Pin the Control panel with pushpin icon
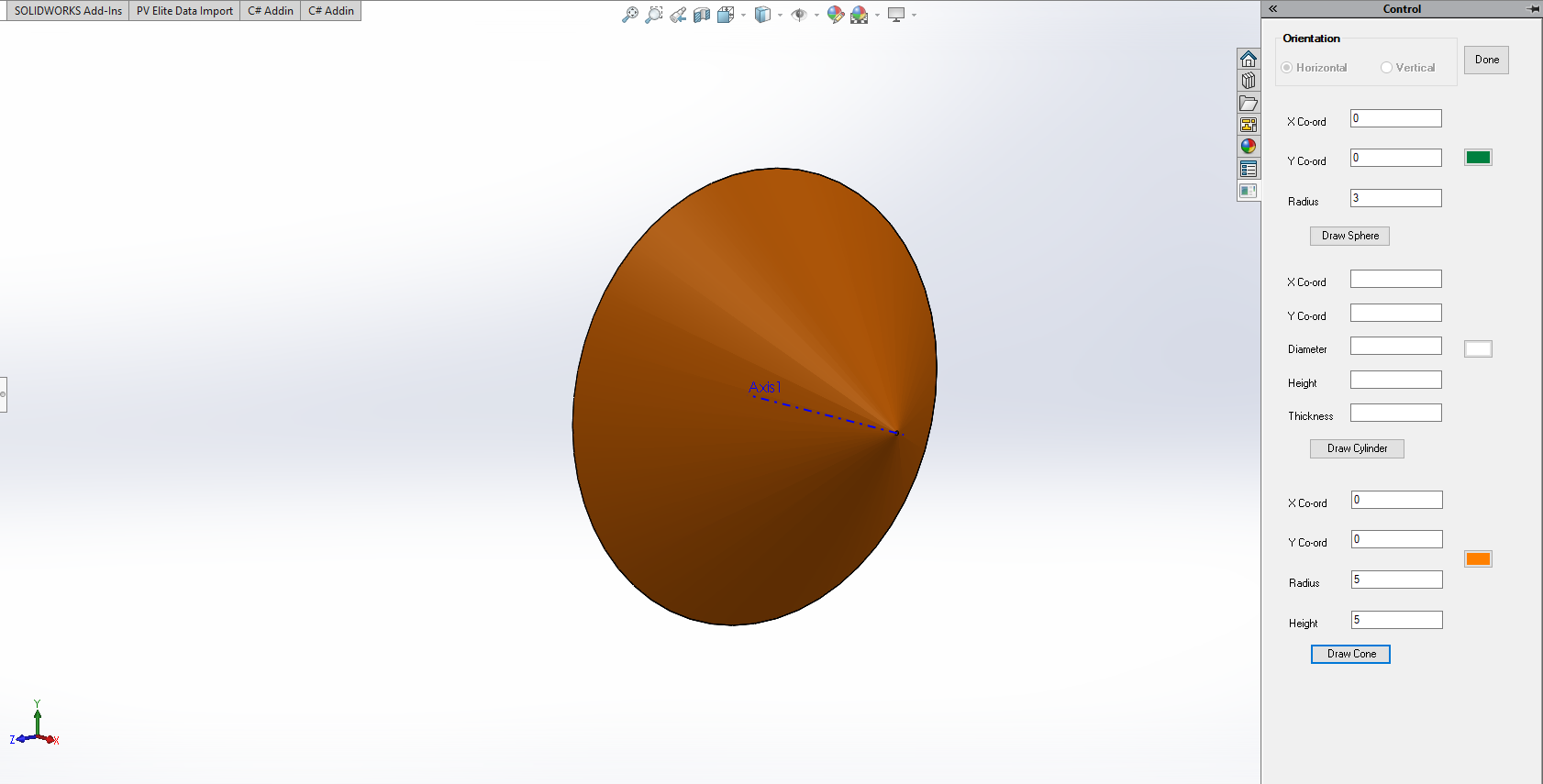Screen dimensions: 1543x784 (x=1533, y=9)
